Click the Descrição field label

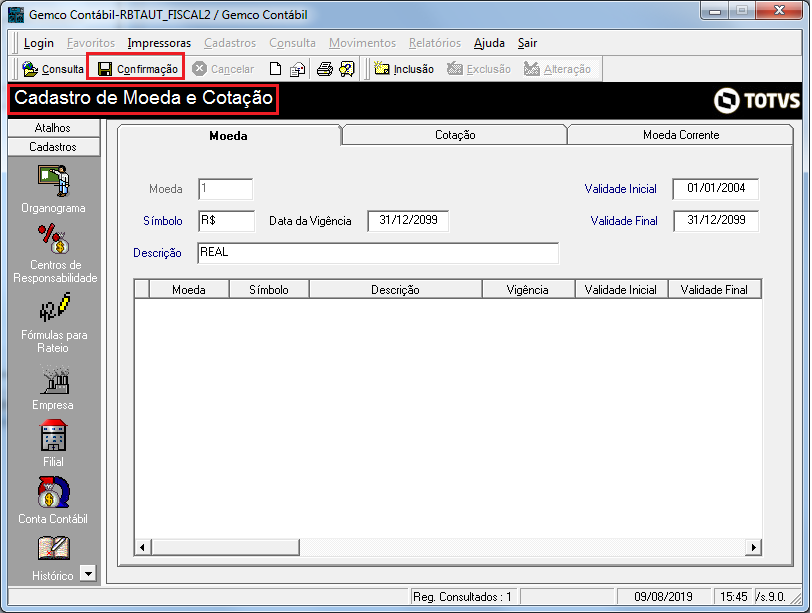[157, 253]
